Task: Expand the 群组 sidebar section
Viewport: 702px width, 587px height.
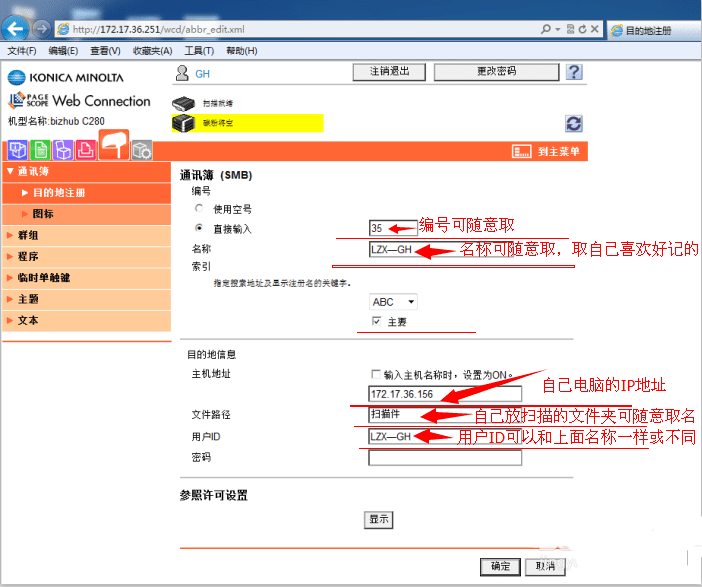Action: 86,235
